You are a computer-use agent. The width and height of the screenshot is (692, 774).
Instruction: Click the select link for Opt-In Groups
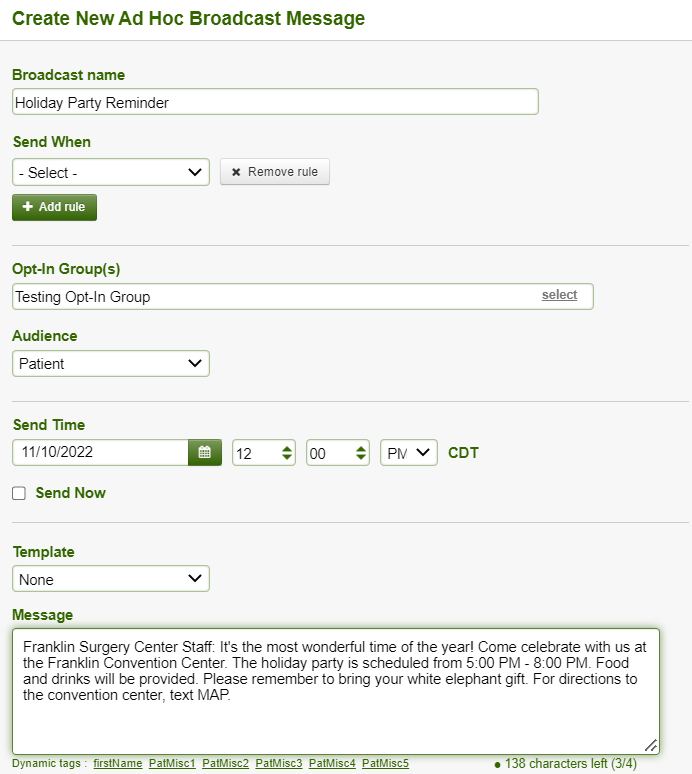[x=559, y=295]
